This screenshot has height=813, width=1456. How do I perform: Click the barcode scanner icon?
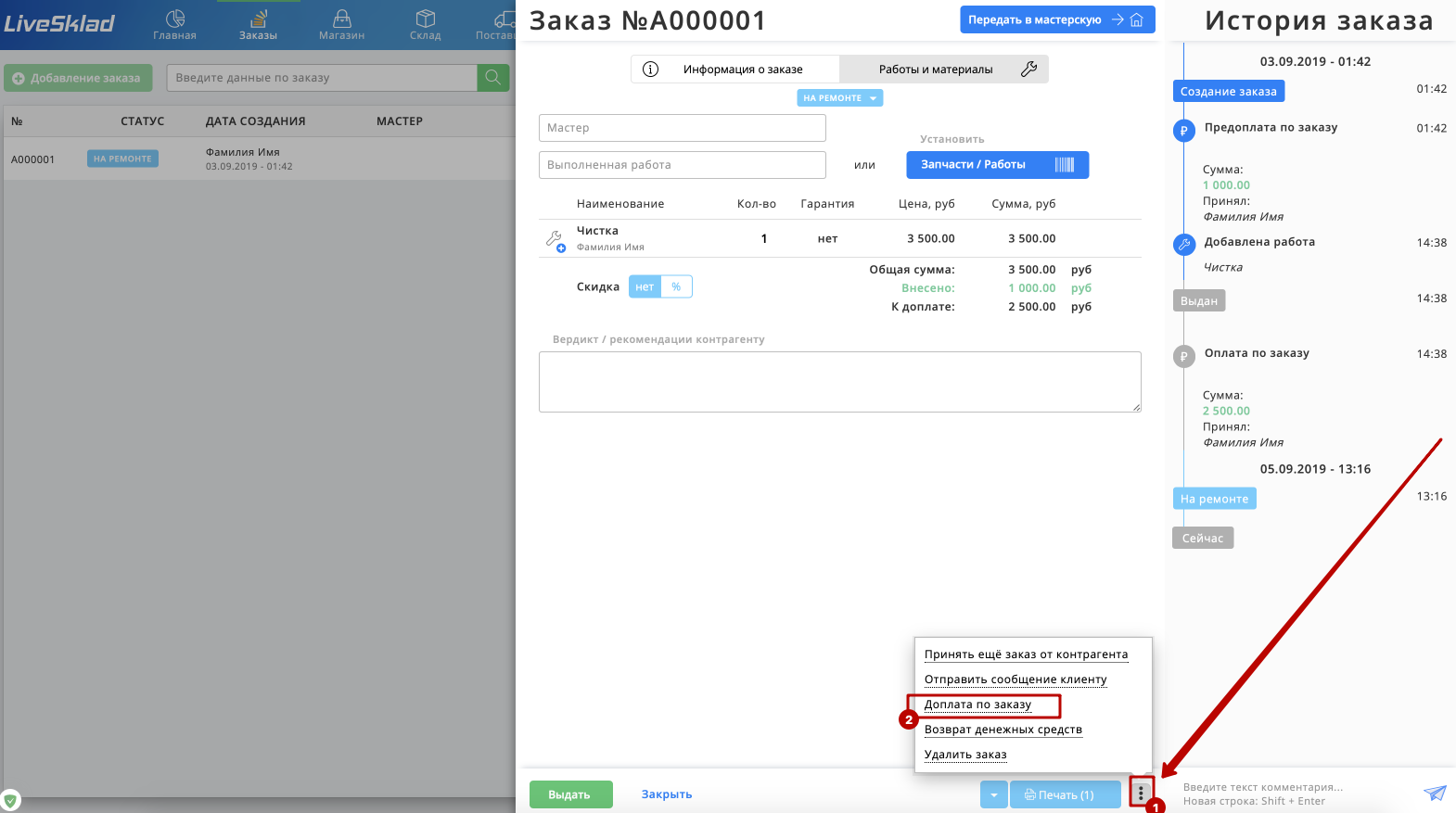1064,165
